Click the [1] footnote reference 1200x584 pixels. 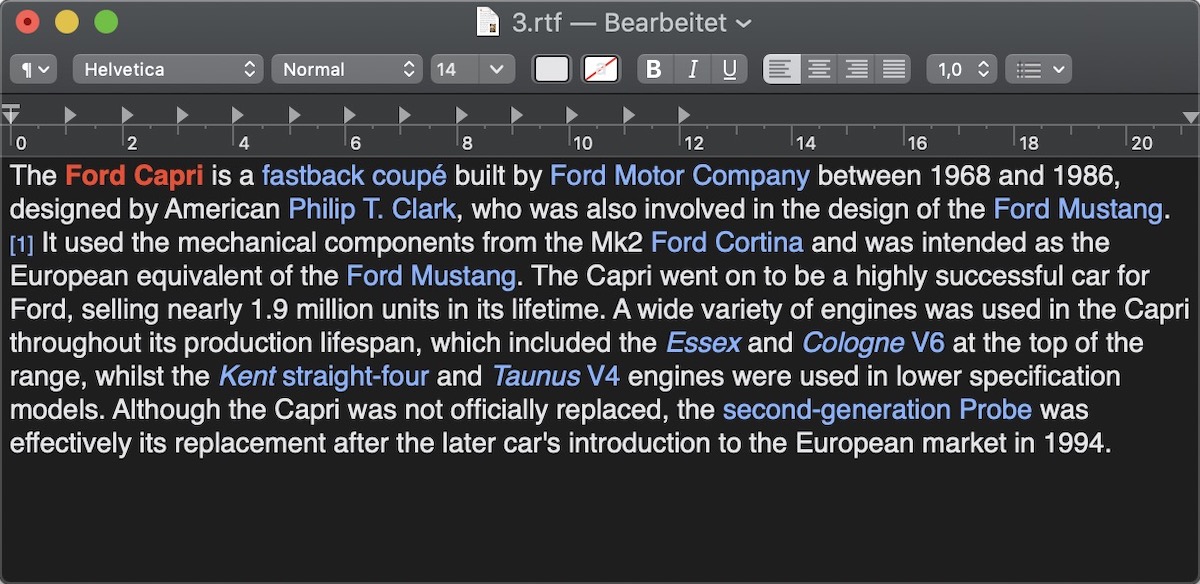pos(22,245)
